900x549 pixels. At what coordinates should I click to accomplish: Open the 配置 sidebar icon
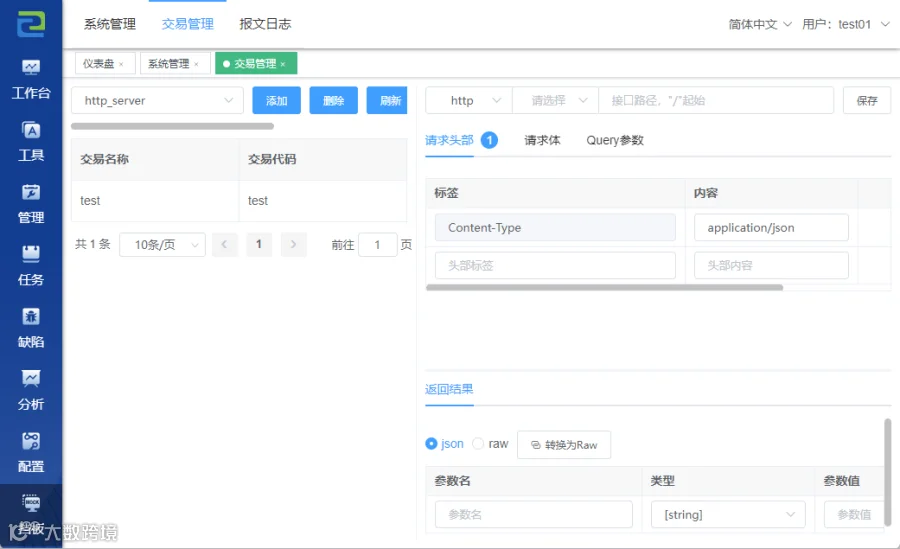coord(31,441)
